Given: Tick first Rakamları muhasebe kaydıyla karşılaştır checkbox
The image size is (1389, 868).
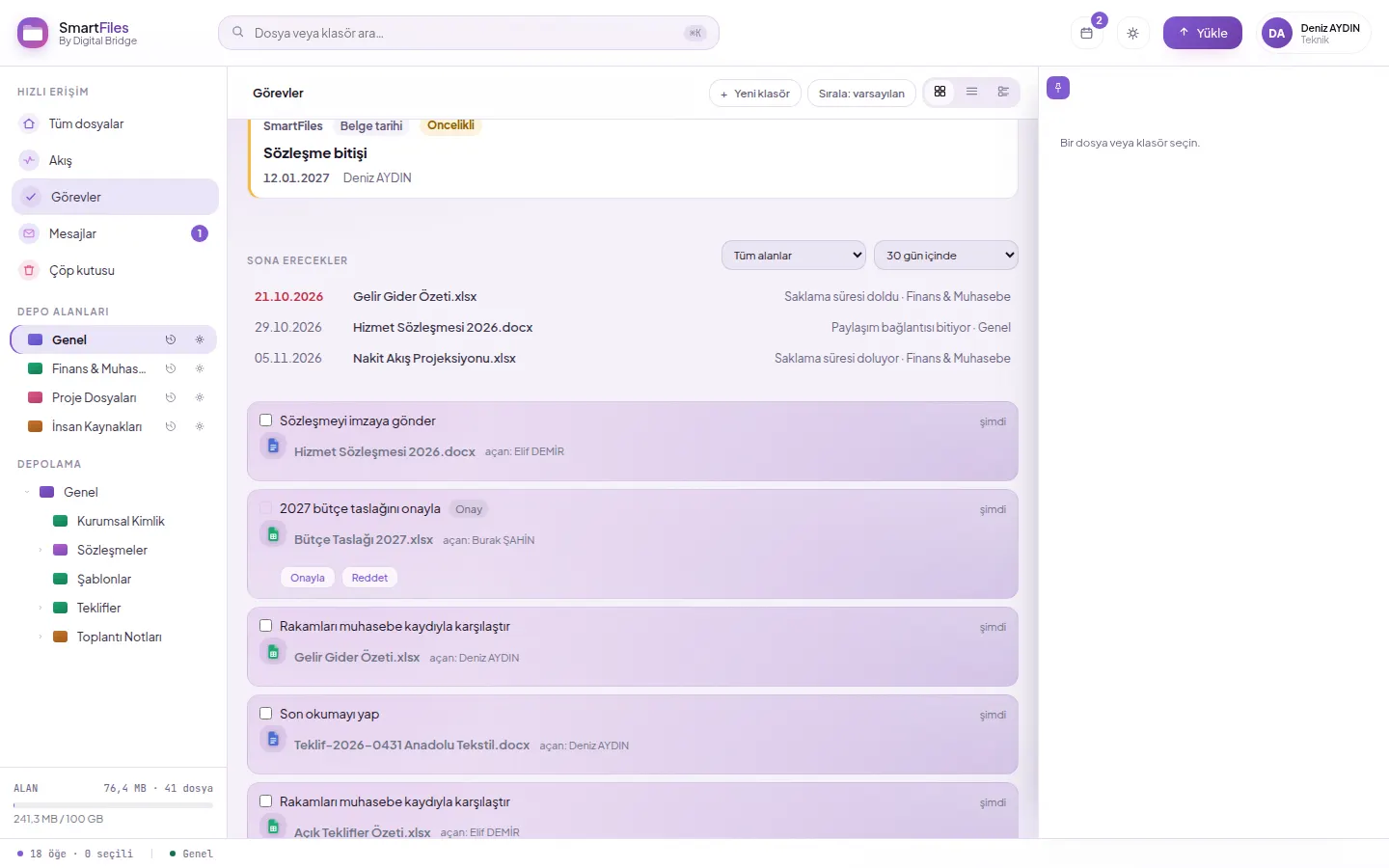Looking at the screenshot, I should click(x=266, y=626).
